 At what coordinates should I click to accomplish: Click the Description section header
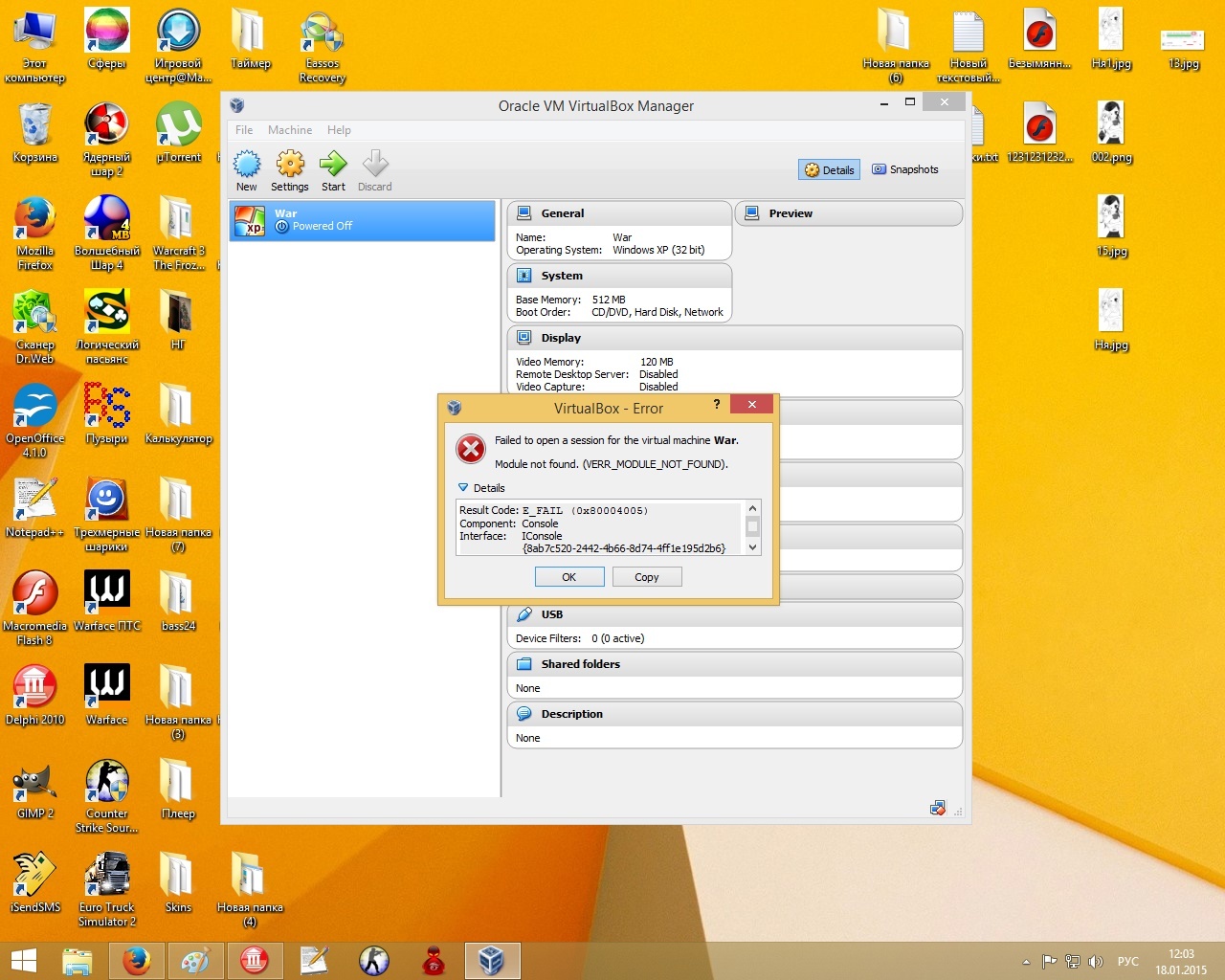click(x=734, y=714)
